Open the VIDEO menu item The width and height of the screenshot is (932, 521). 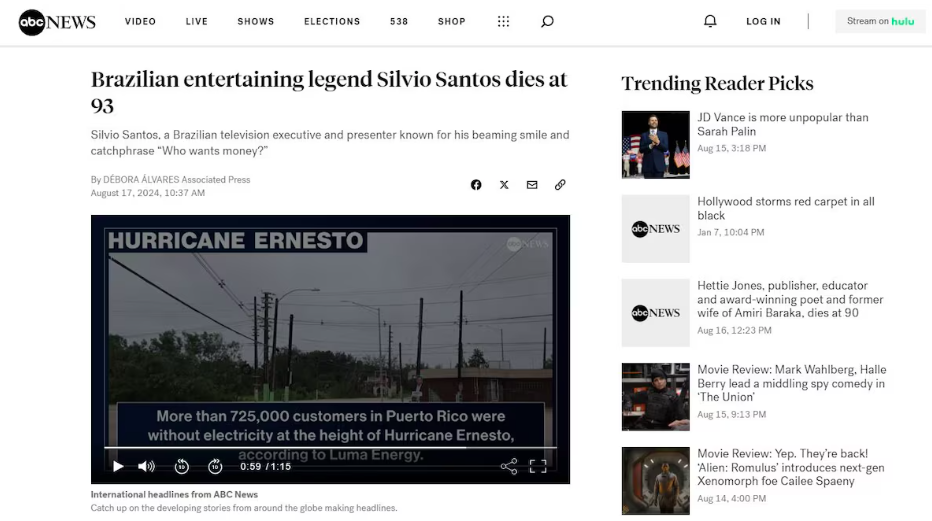(x=140, y=21)
